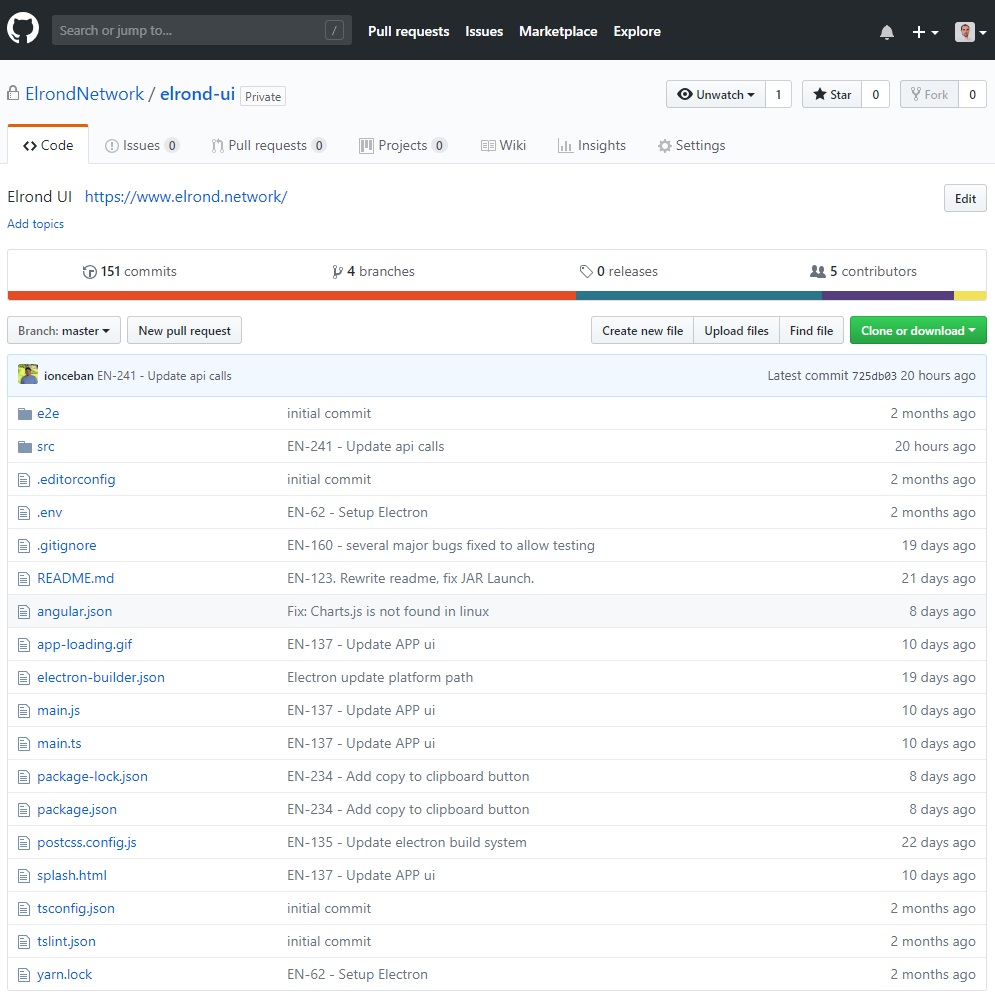The width and height of the screenshot is (995, 995).
Task: Click the New pull request button
Action: coord(185,331)
